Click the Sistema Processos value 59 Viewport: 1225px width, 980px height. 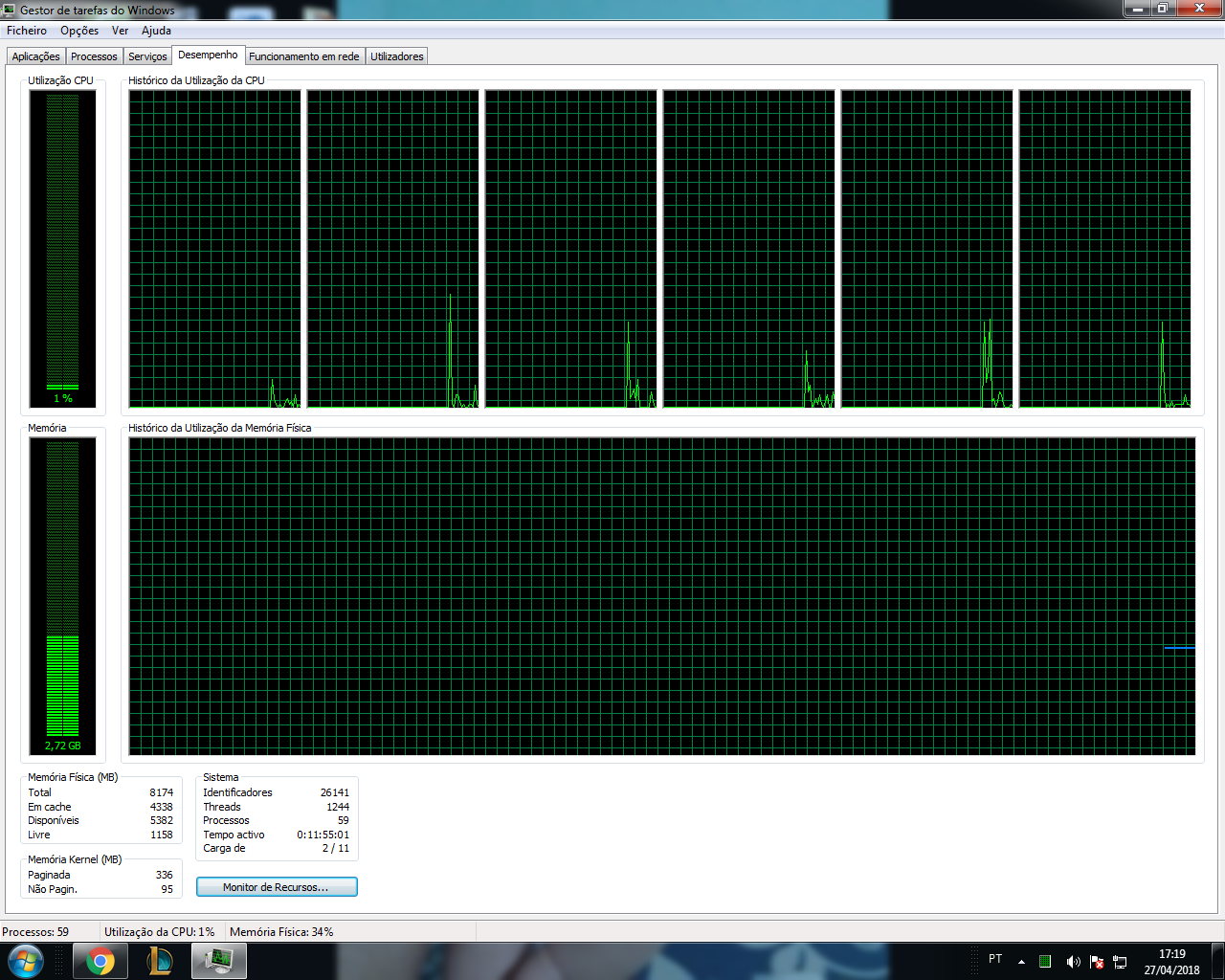(x=343, y=820)
